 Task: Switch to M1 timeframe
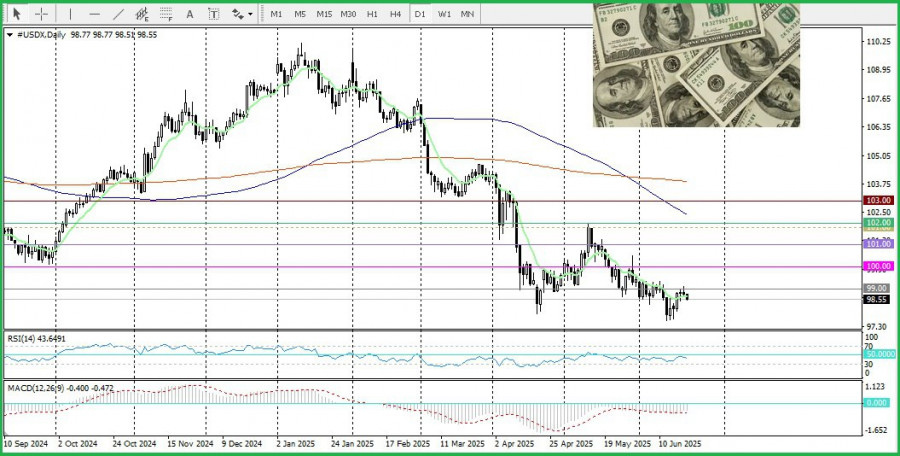(276, 14)
